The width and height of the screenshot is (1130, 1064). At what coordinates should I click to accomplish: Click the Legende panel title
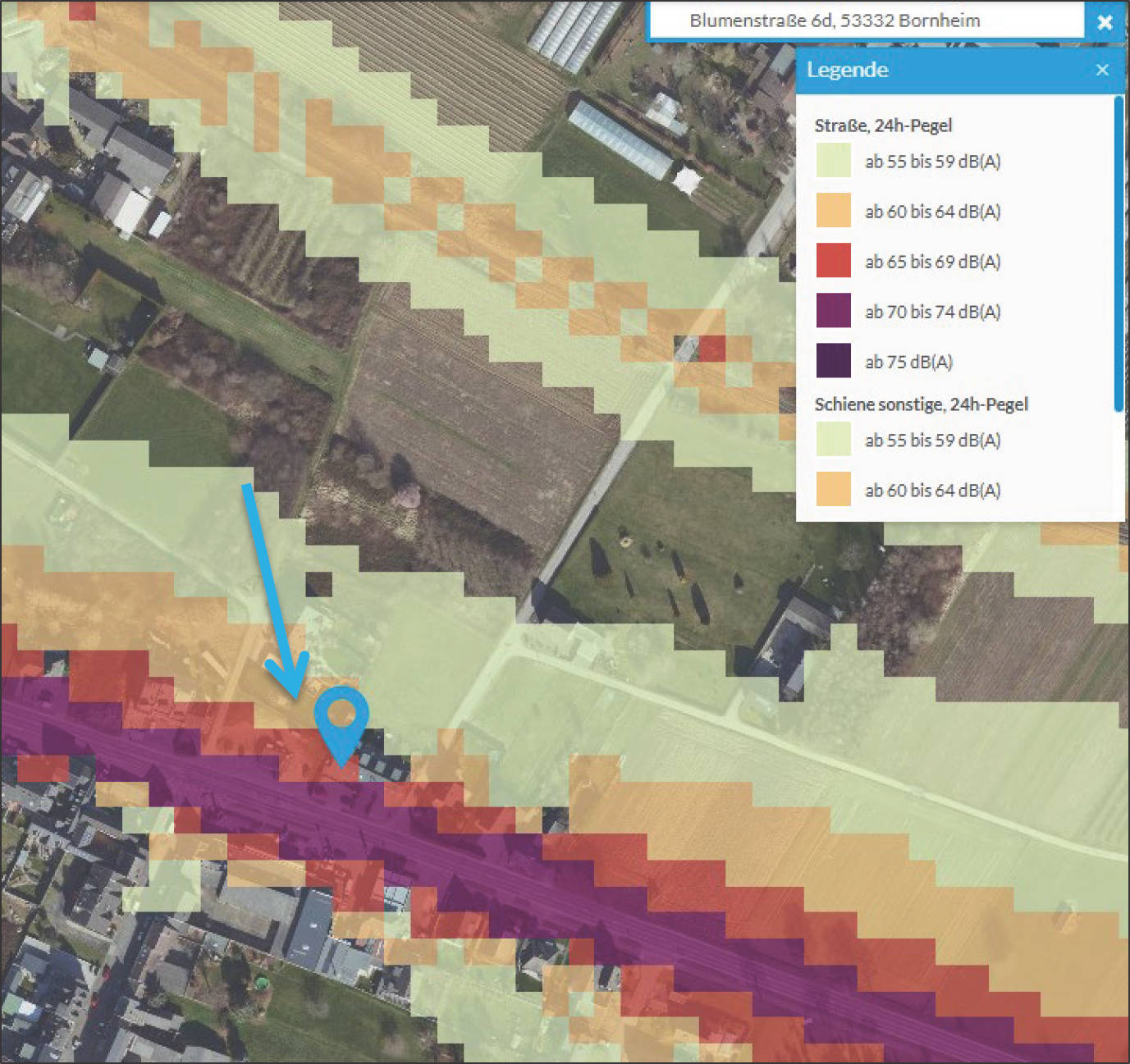click(847, 71)
